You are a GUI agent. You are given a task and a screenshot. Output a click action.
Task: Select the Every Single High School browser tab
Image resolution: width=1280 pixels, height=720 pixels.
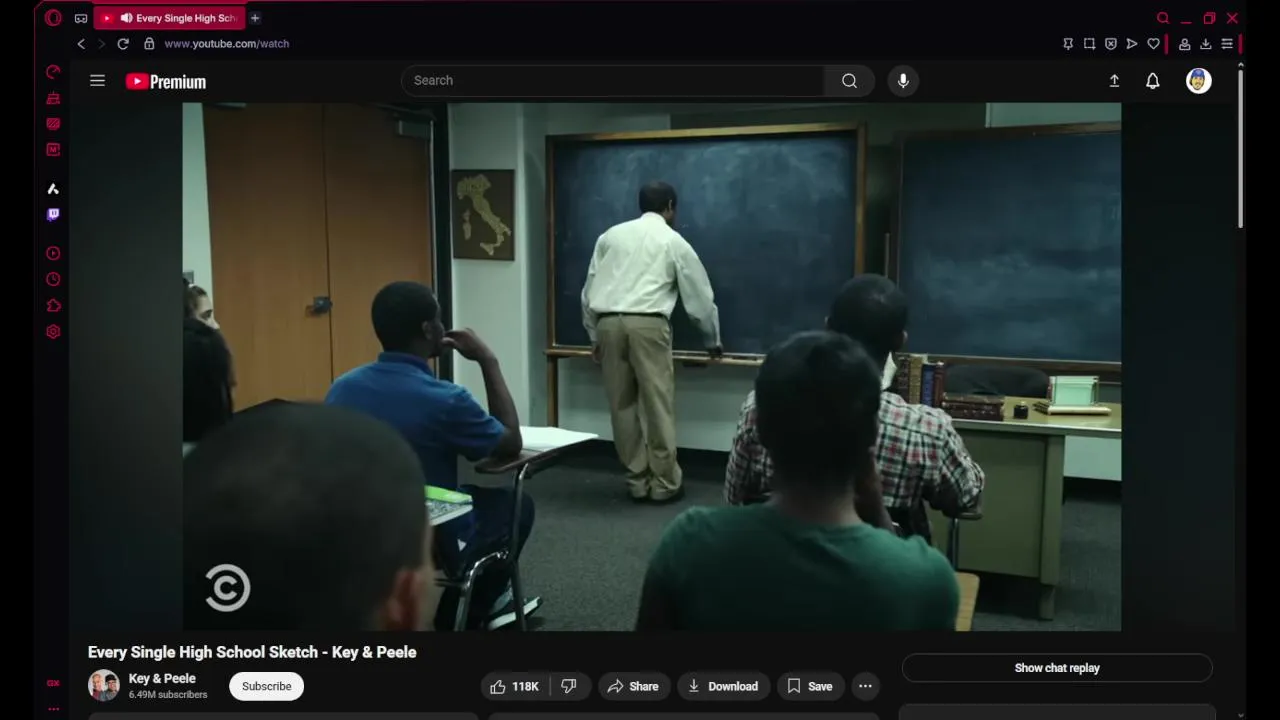pos(170,18)
